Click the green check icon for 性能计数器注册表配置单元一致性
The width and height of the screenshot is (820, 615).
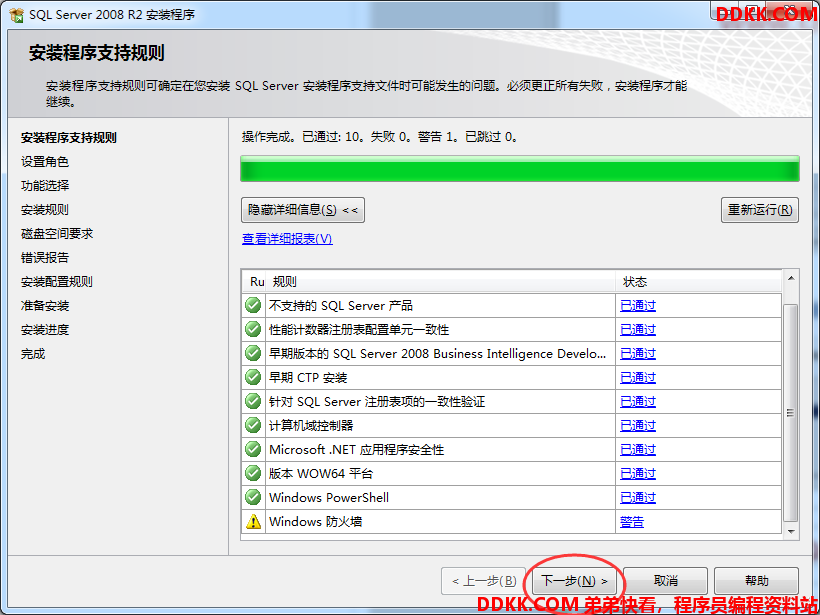click(x=253, y=329)
